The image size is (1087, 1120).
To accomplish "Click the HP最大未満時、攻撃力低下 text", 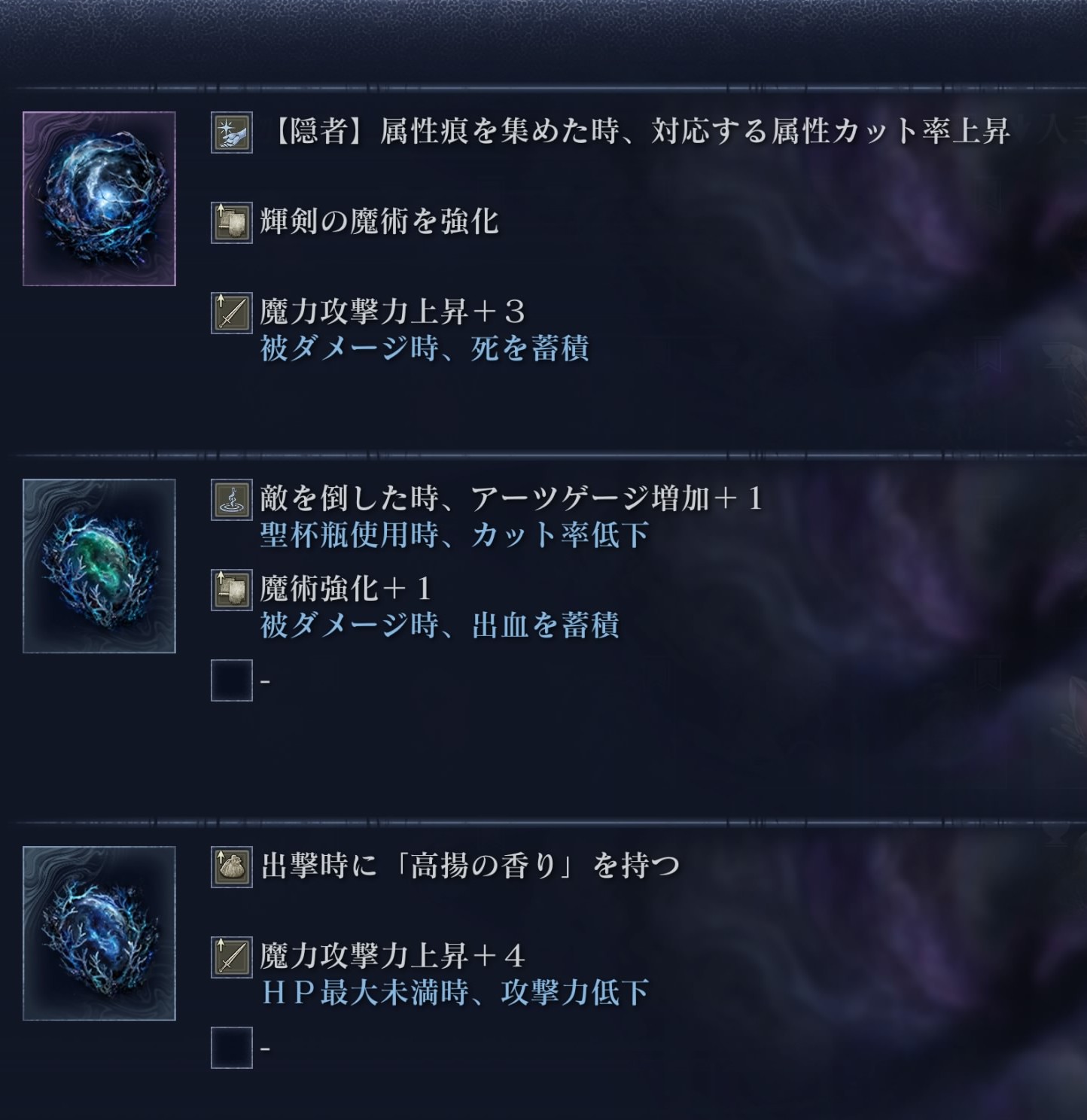I will click(x=455, y=993).
